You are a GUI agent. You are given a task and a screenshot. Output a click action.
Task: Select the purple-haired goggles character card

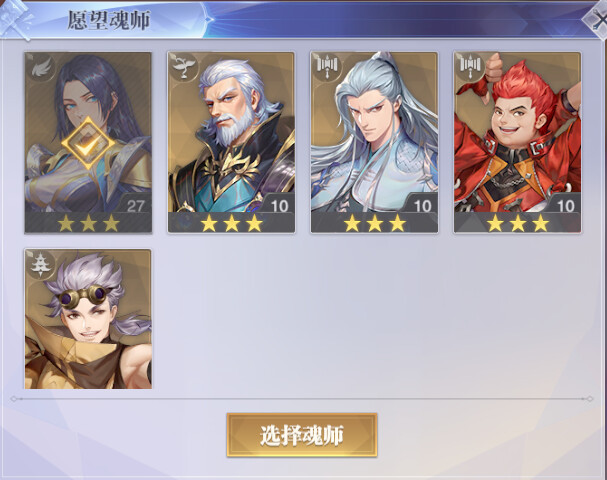(x=88, y=319)
